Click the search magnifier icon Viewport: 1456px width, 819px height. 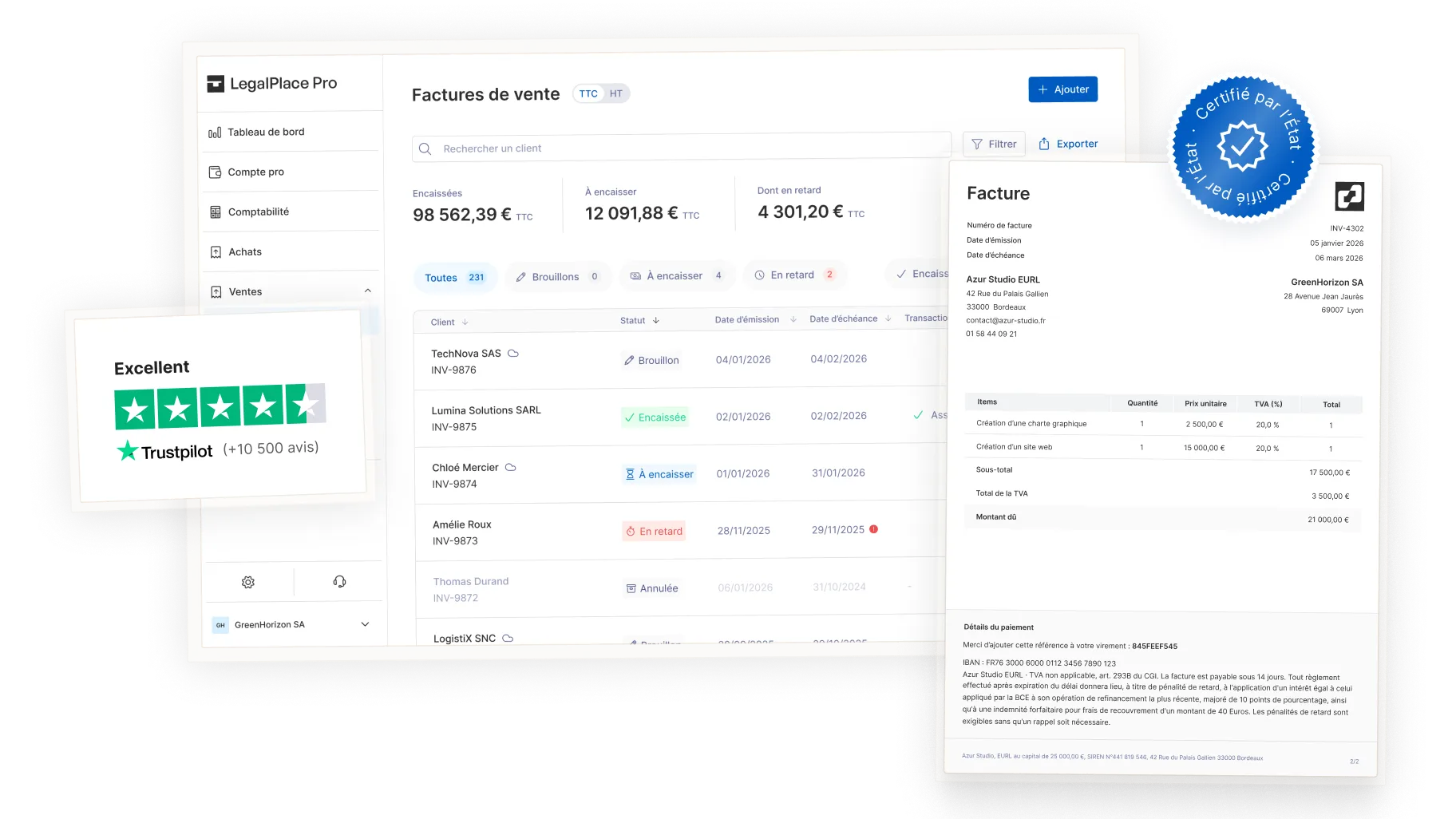(x=425, y=149)
